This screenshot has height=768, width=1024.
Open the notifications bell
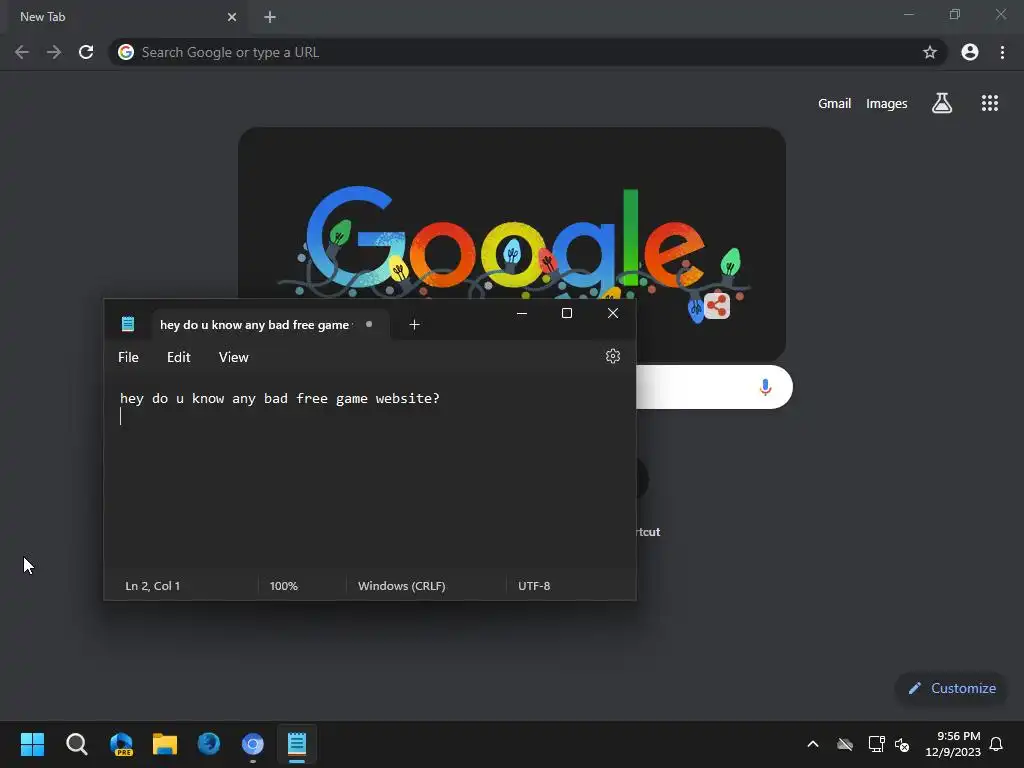pyautogui.click(x=997, y=744)
